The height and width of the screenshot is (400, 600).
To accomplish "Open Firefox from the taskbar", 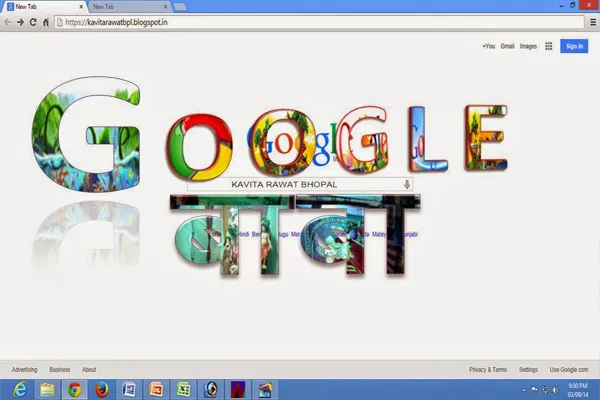I will [x=101, y=390].
